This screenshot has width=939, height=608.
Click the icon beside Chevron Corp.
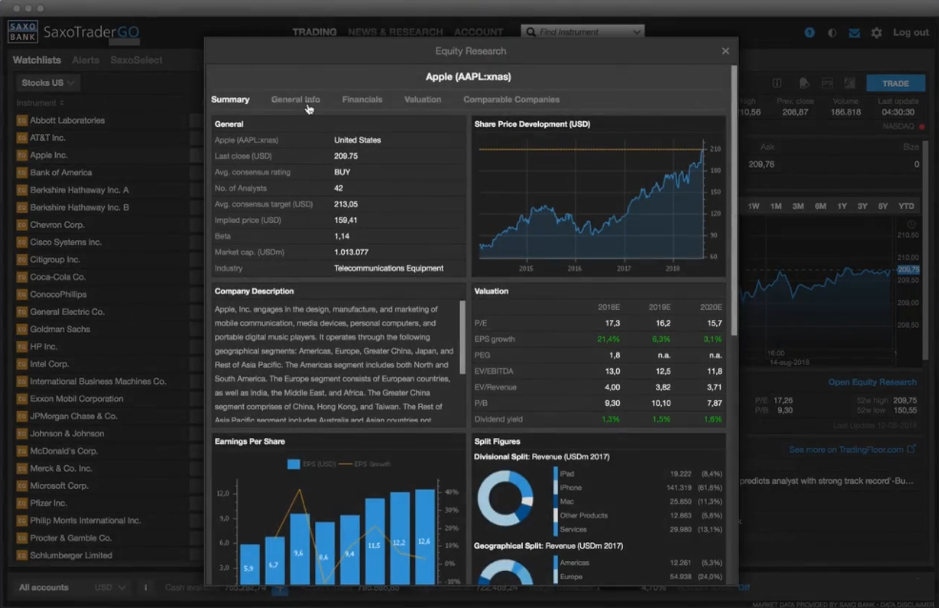pyautogui.click(x=22, y=225)
